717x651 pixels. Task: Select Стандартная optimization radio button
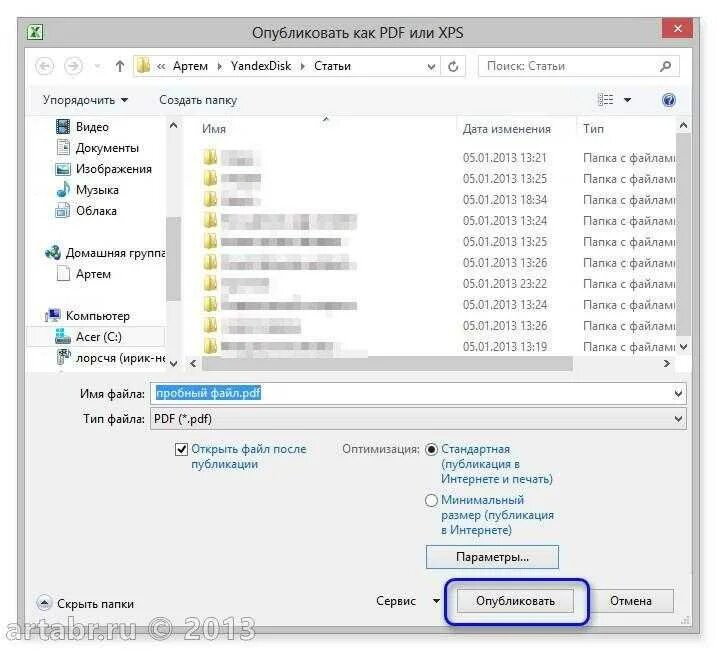(431, 449)
